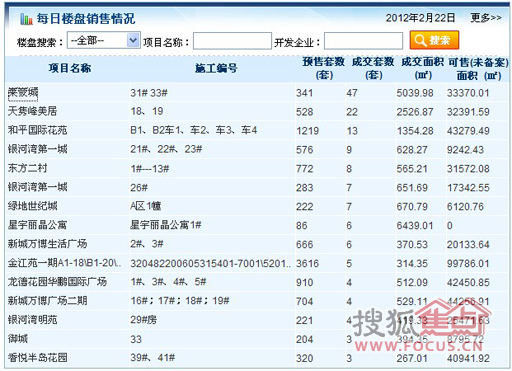Select the project name 龙德花园华鹏国际广场
The height and width of the screenshot is (371, 512).
point(57,282)
